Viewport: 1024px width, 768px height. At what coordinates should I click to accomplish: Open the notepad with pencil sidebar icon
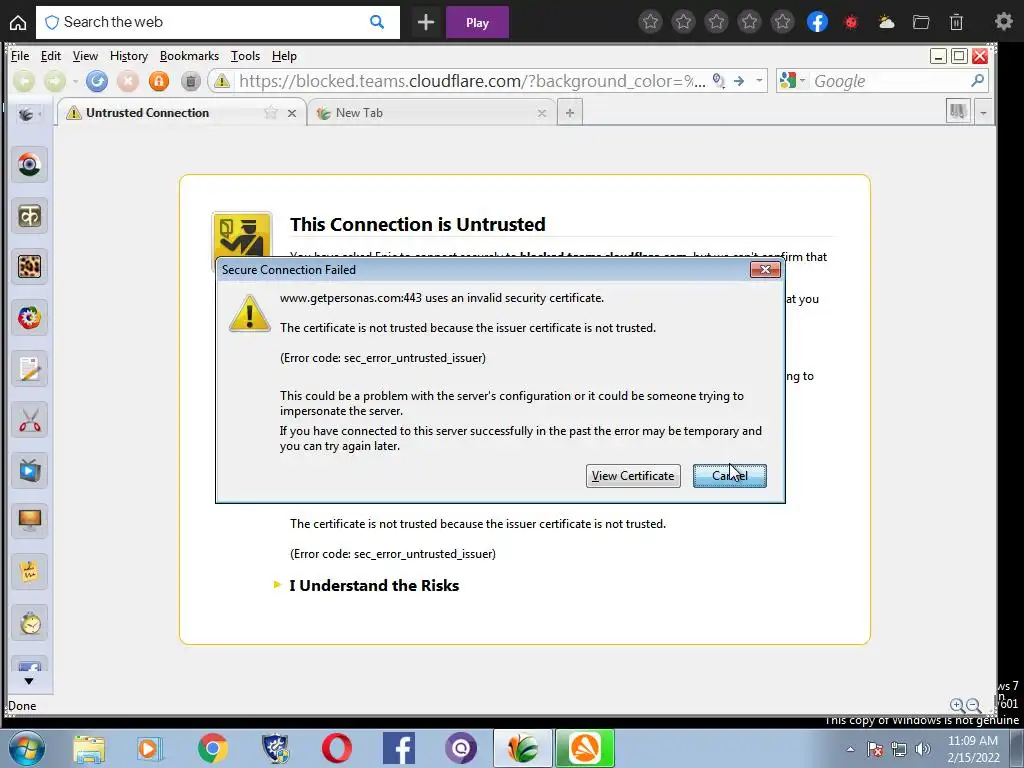[29, 369]
